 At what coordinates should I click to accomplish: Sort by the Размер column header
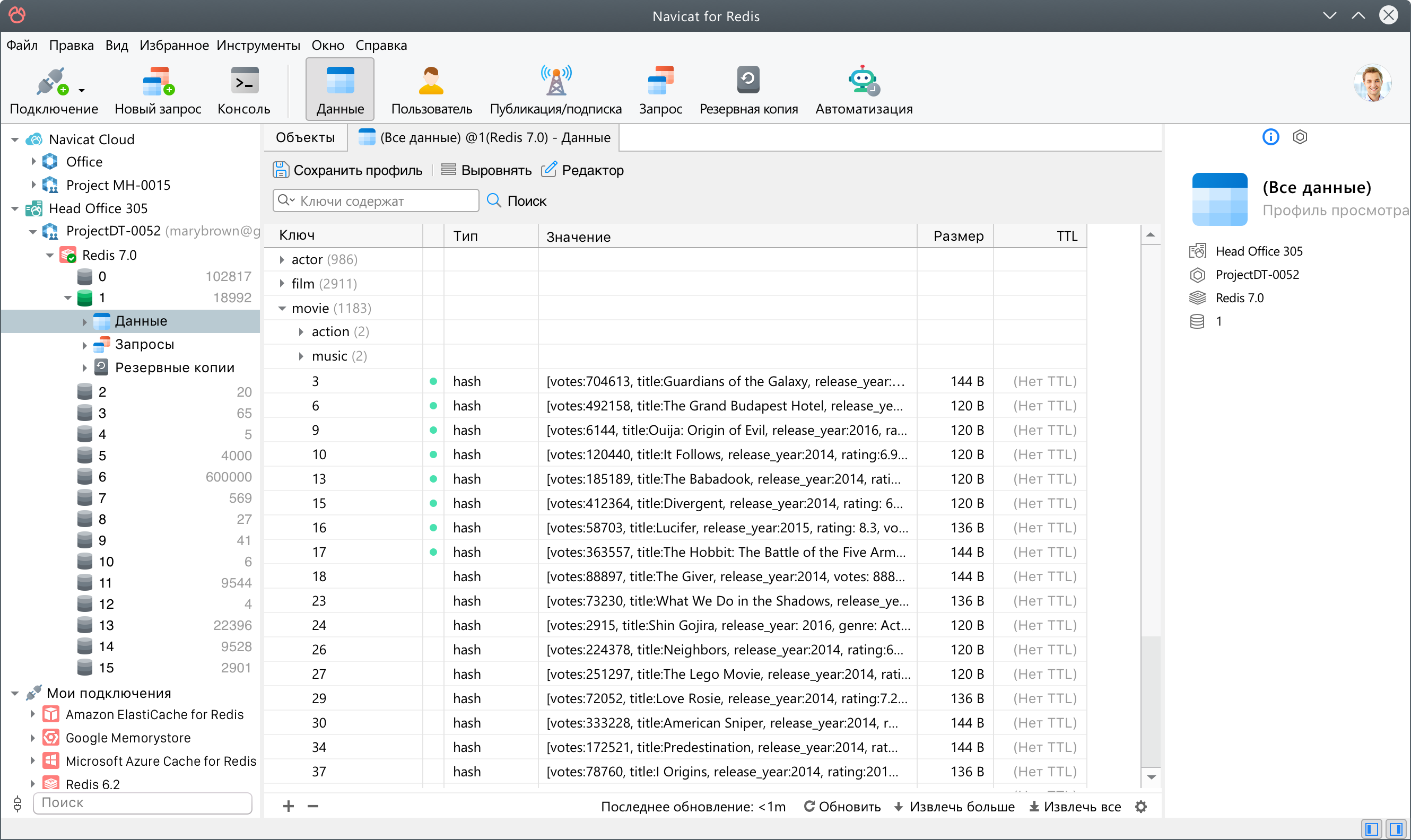click(955, 236)
